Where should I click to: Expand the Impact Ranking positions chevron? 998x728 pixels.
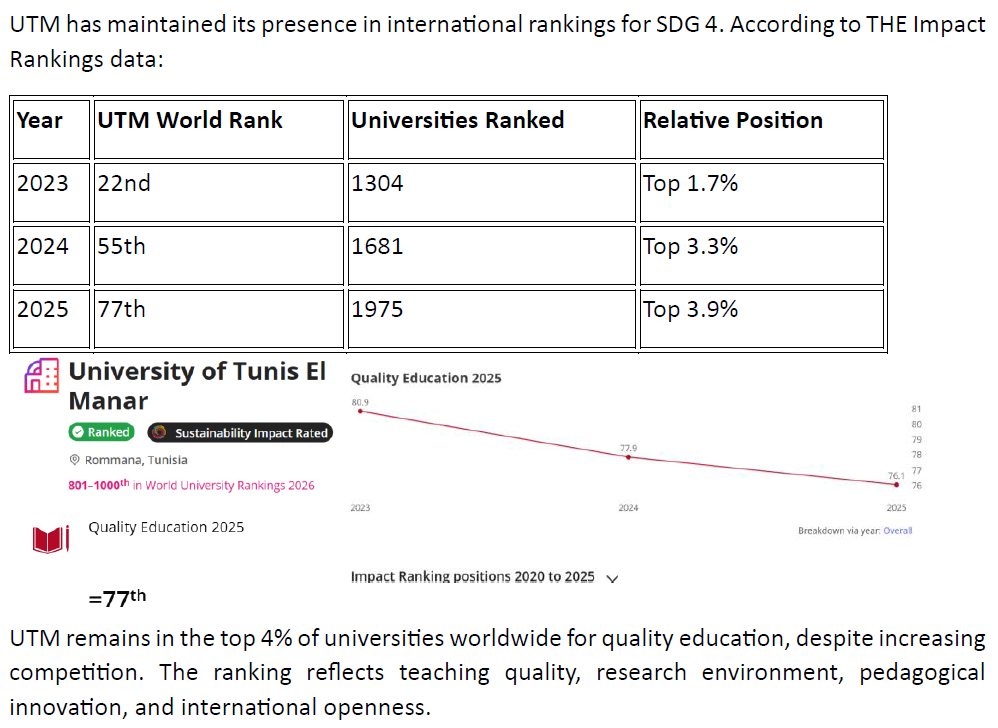[x=612, y=578]
